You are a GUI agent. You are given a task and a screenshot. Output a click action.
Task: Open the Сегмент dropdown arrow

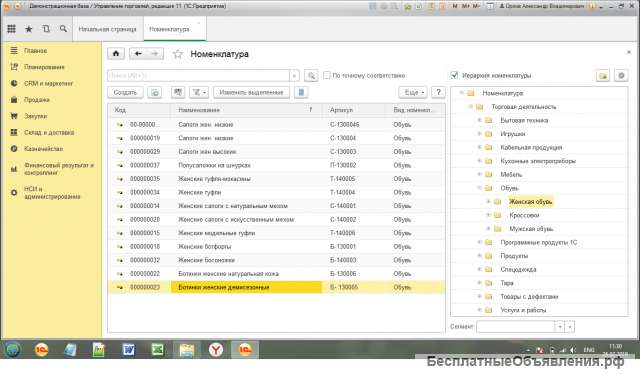click(x=560, y=327)
